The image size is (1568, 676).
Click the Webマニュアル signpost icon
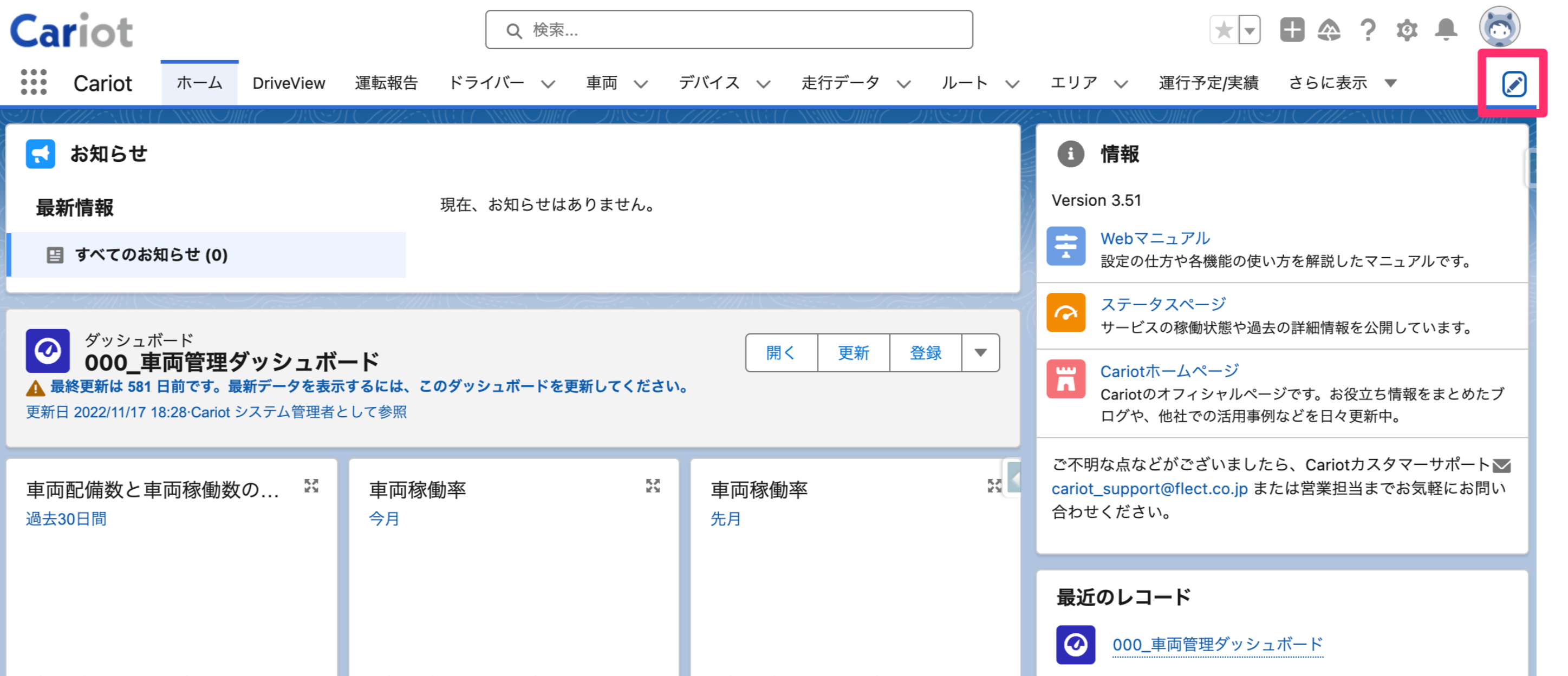coord(1066,246)
